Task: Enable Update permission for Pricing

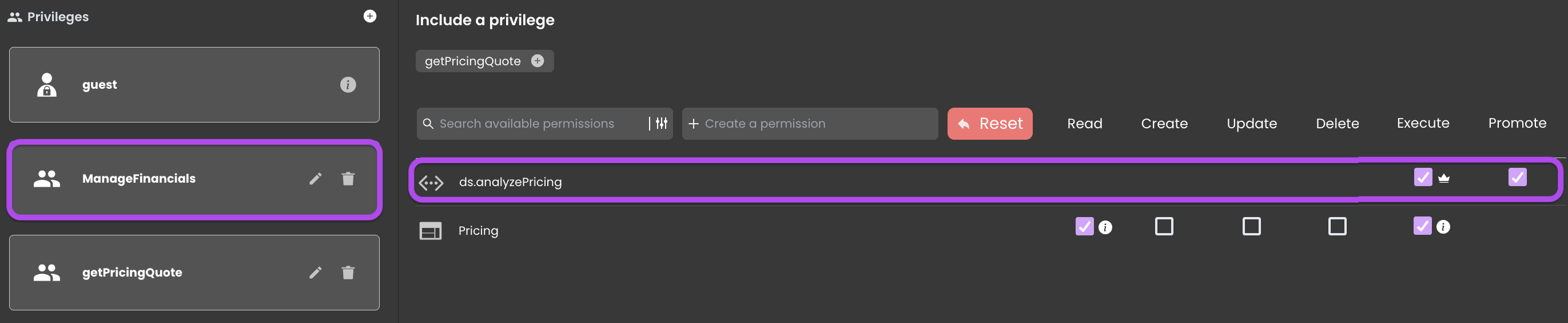Action: pyautogui.click(x=1251, y=227)
